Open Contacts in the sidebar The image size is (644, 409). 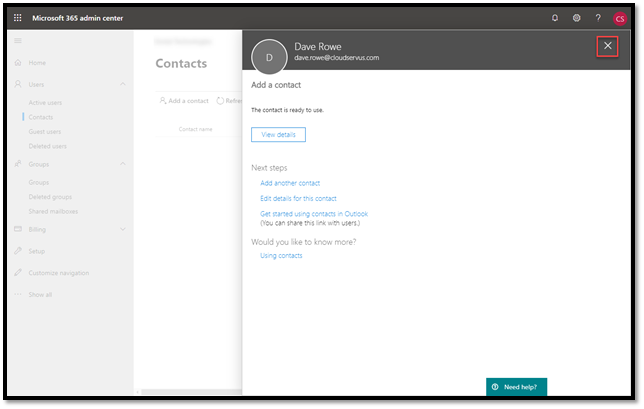tap(41, 117)
